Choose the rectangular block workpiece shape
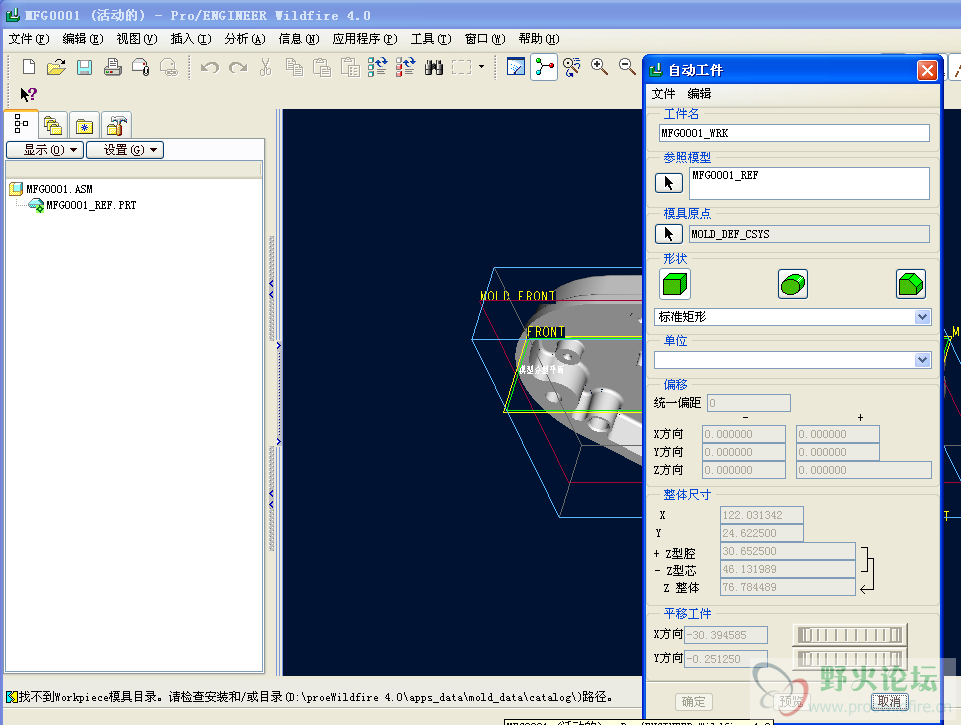The image size is (961, 725). click(675, 284)
